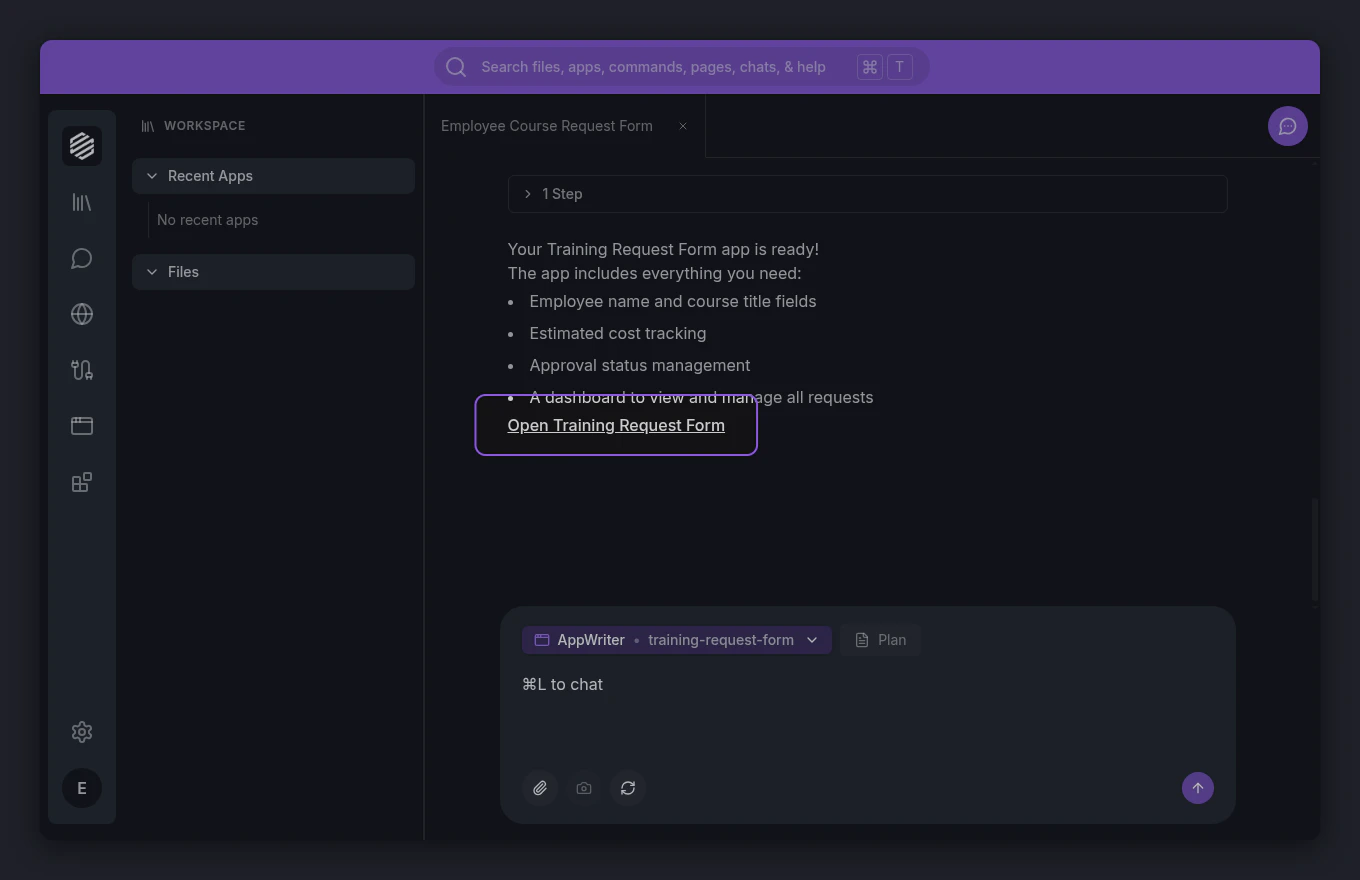The height and width of the screenshot is (880, 1360).
Task: Click the T key shortcut badge in search
Action: click(899, 67)
